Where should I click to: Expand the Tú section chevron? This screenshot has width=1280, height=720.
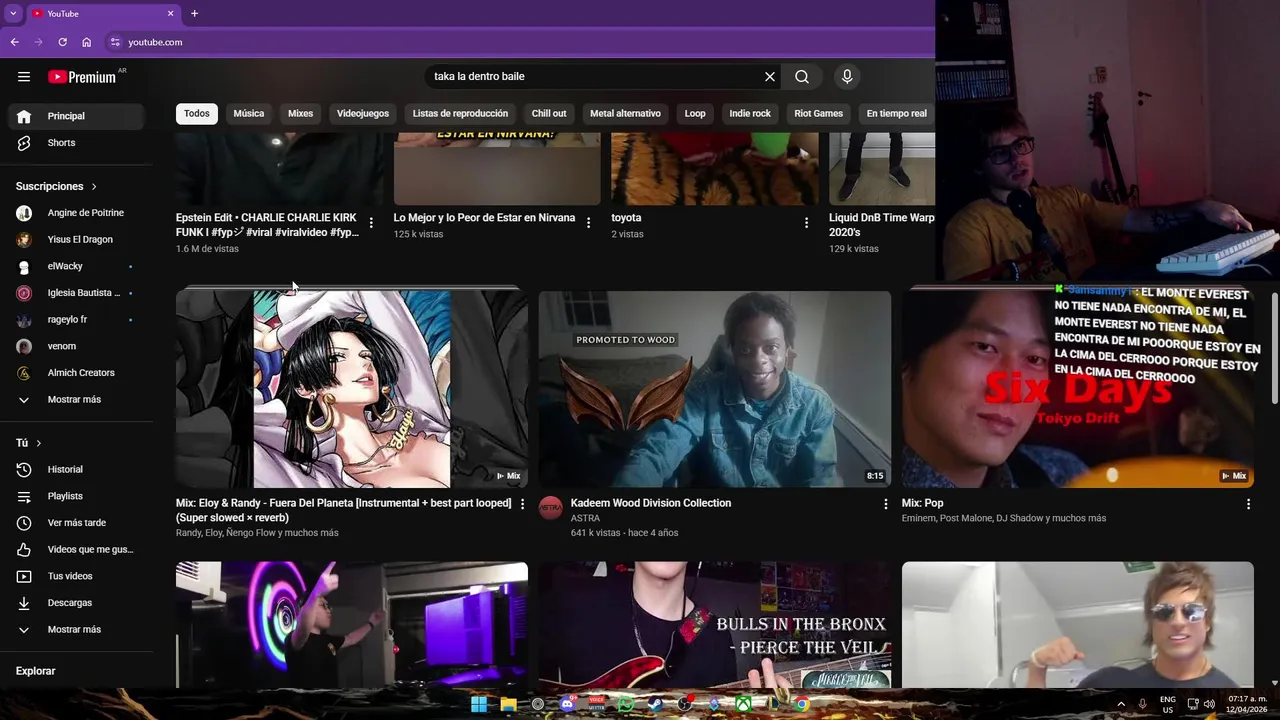point(39,443)
